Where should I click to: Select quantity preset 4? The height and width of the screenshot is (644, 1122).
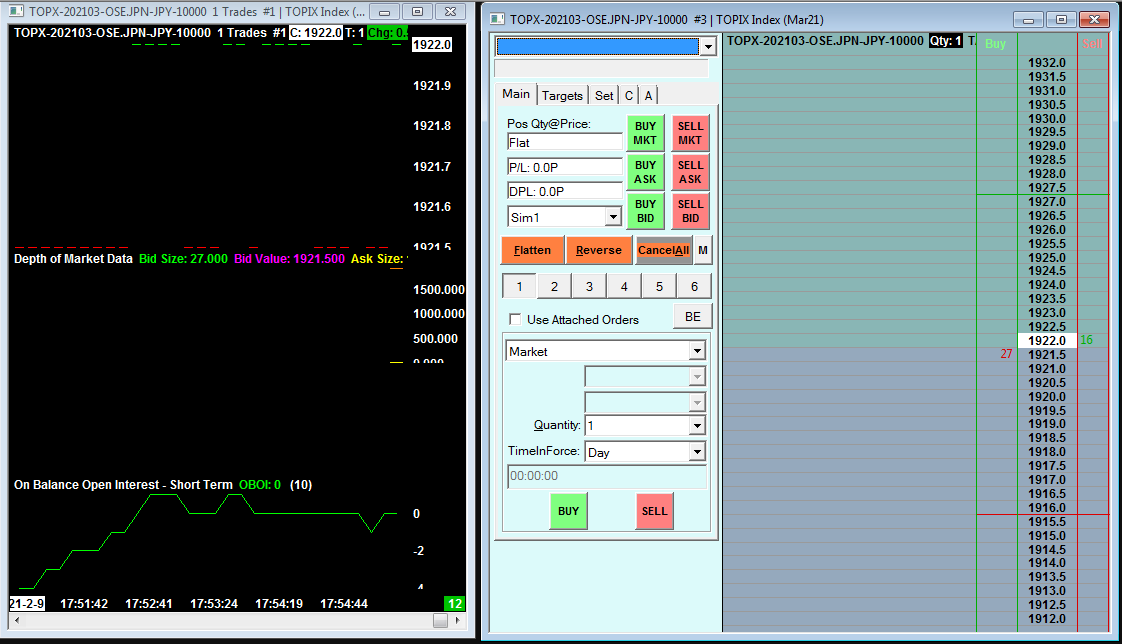pos(624,286)
